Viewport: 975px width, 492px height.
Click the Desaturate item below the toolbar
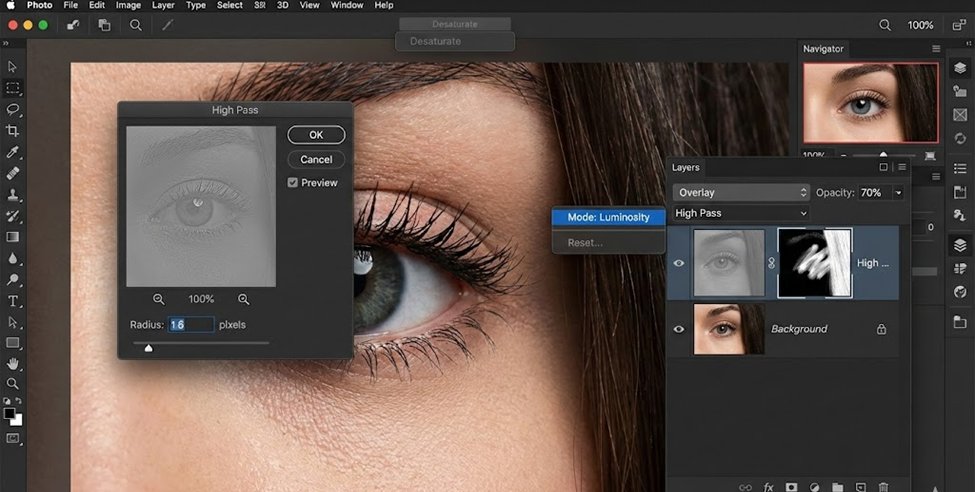[455, 41]
